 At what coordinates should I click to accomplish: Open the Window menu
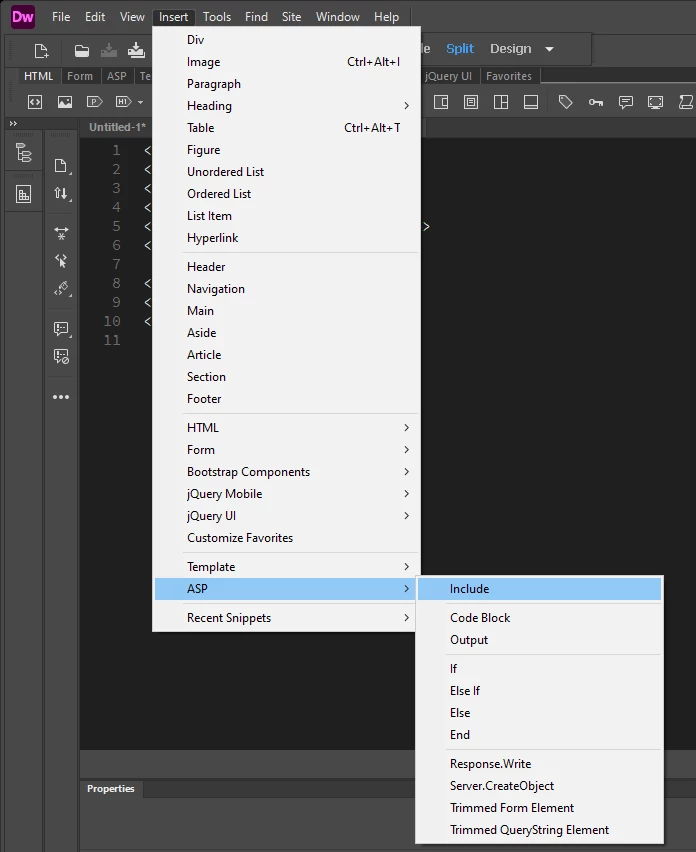337,17
